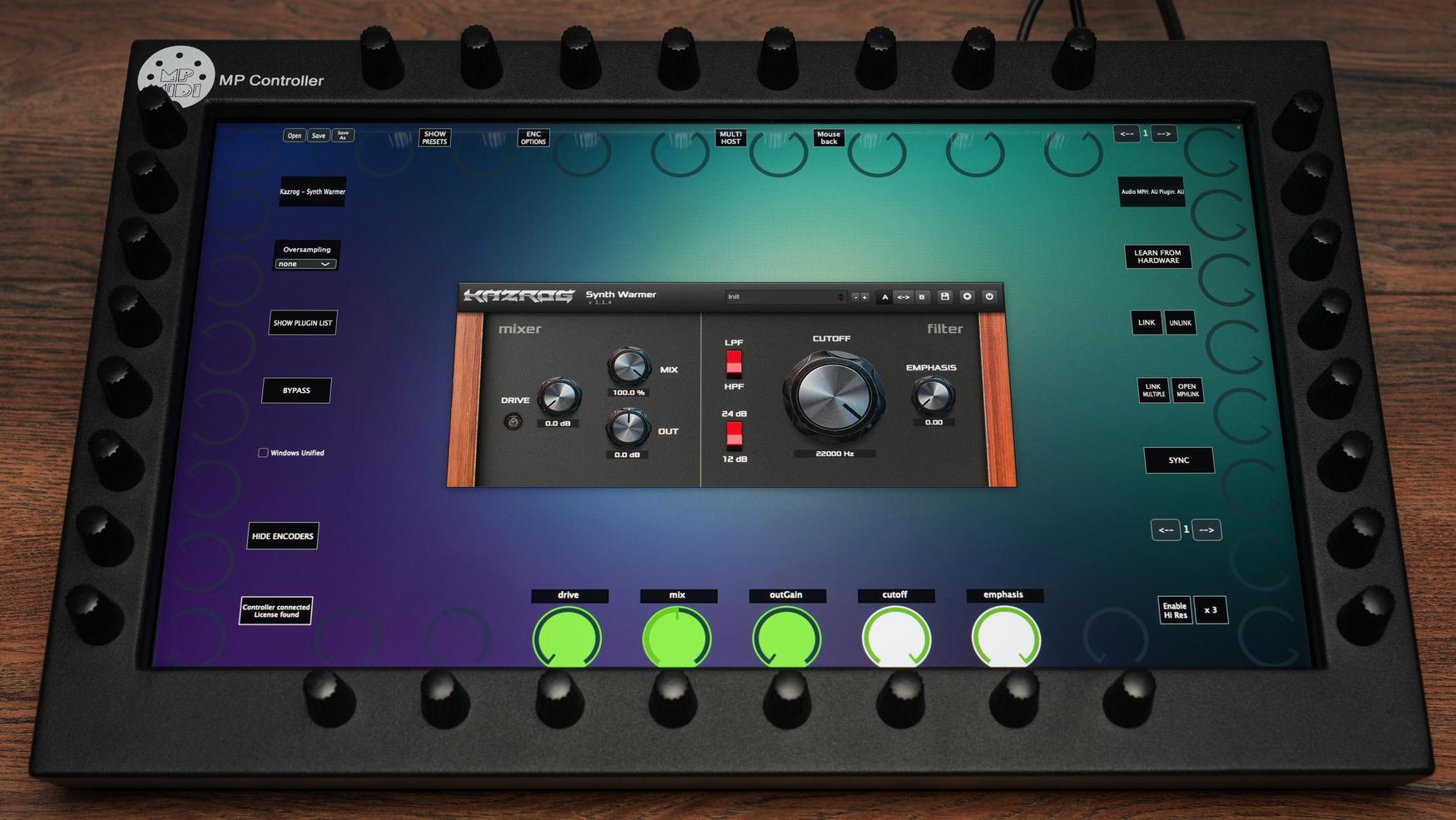Click the SYNC button
Screen dimensions: 1456x820
(1179, 460)
